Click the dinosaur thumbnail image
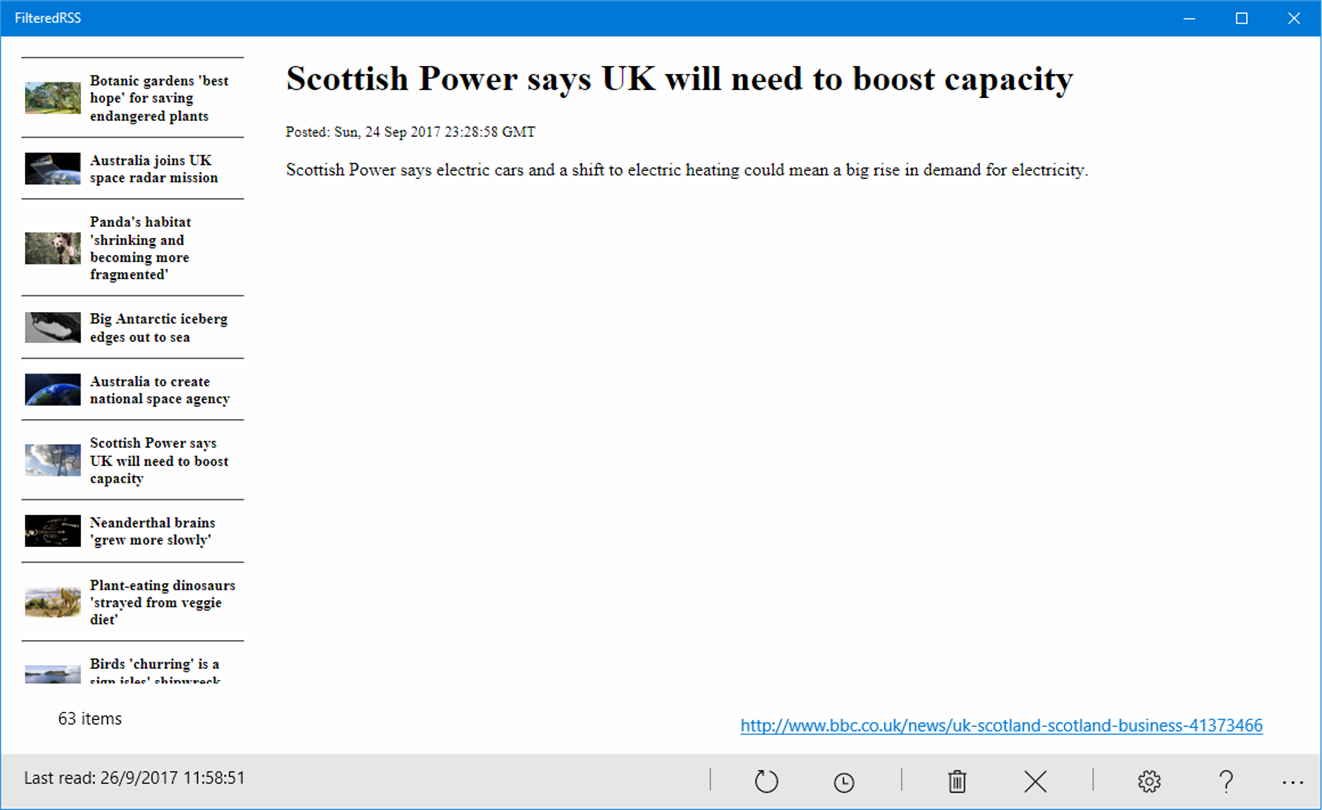This screenshot has height=810, width=1322. pyautogui.click(x=53, y=602)
